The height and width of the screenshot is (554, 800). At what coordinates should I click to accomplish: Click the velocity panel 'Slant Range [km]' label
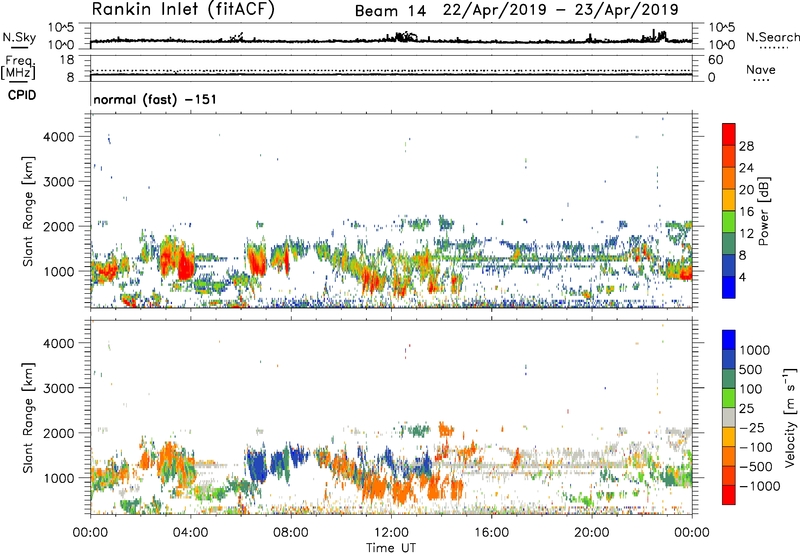click(x=28, y=417)
